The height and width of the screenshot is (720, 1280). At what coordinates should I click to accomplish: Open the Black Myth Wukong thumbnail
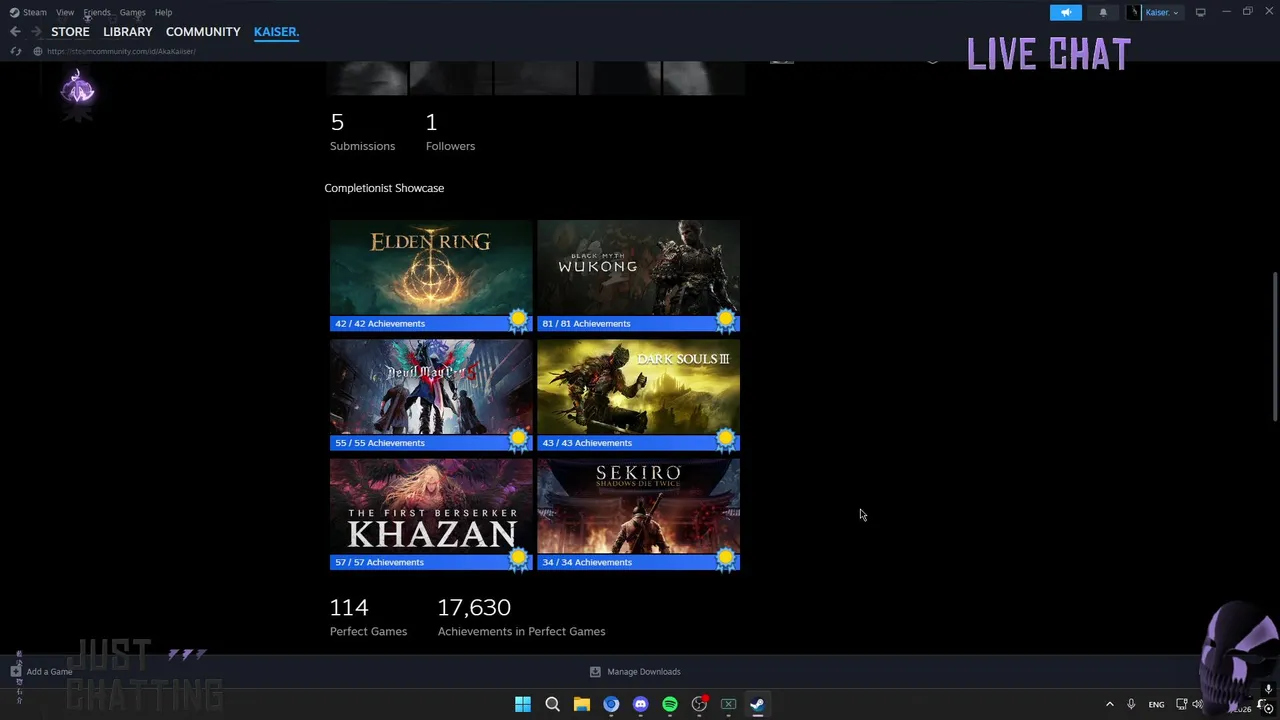[638, 268]
